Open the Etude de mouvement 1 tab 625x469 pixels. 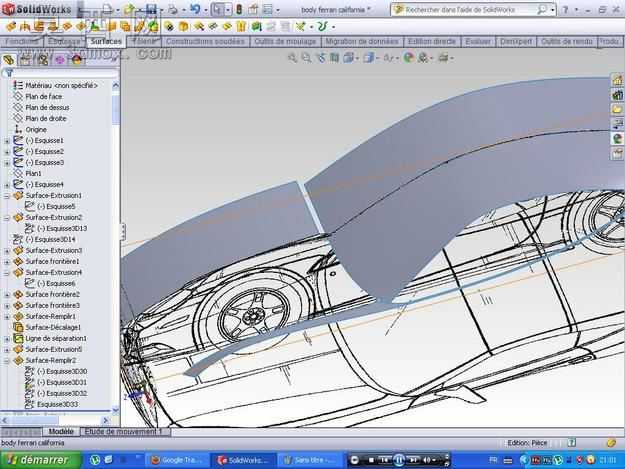point(123,432)
